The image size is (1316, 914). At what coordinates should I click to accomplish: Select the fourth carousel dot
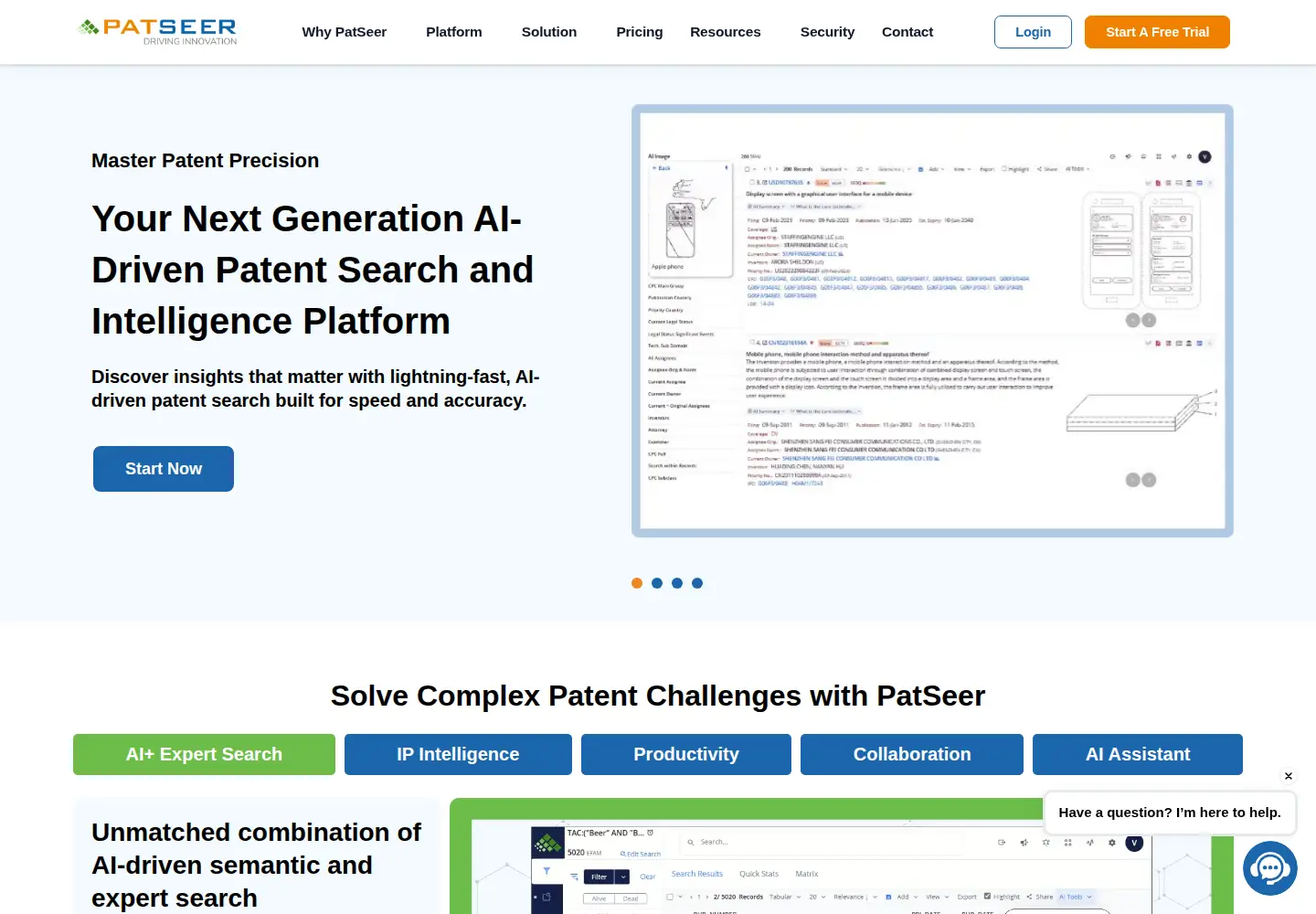click(x=697, y=583)
